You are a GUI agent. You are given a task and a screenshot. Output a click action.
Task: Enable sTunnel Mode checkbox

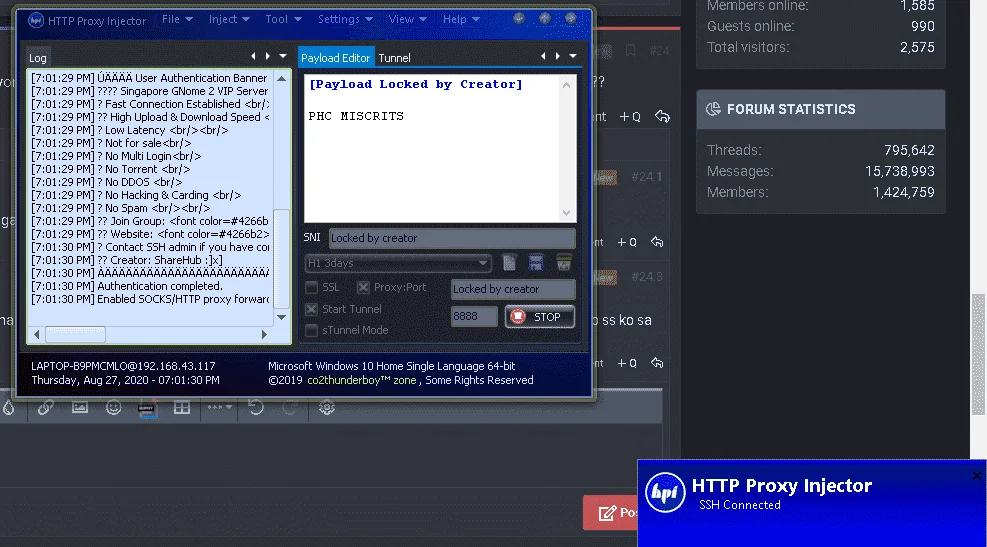[x=312, y=330]
